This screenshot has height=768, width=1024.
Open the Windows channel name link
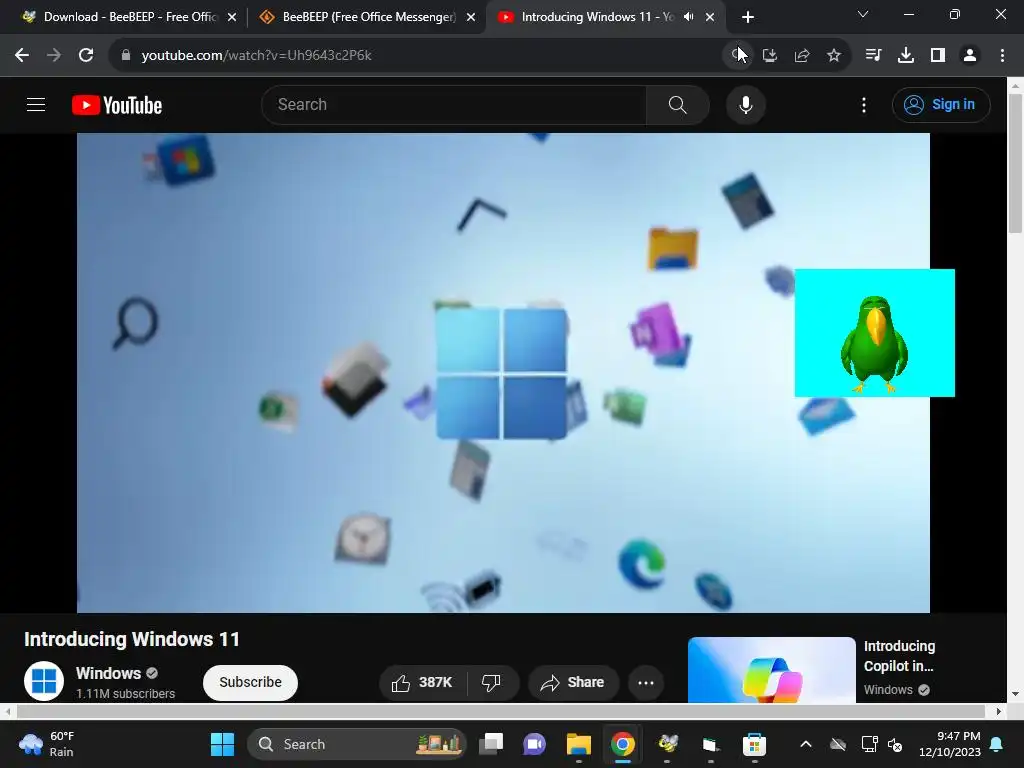tap(108, 673)
